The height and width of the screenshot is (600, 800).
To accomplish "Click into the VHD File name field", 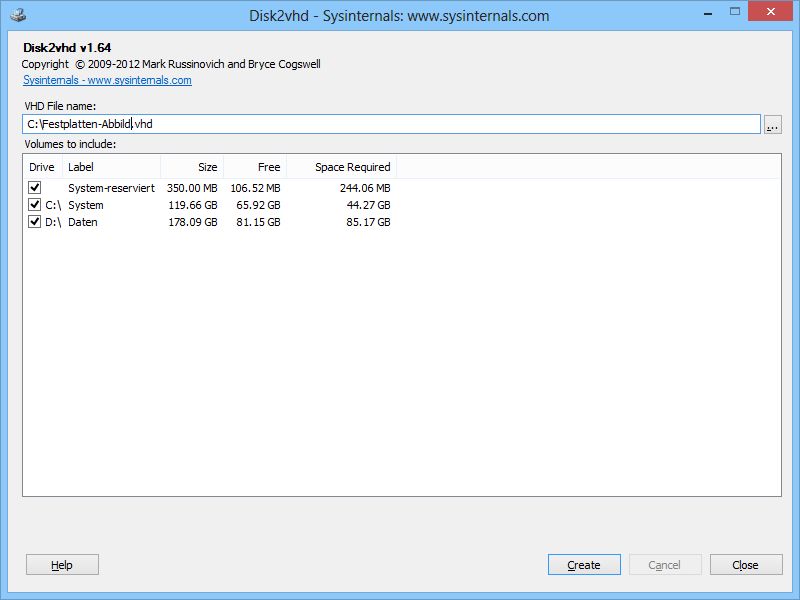I will (391, 124).
